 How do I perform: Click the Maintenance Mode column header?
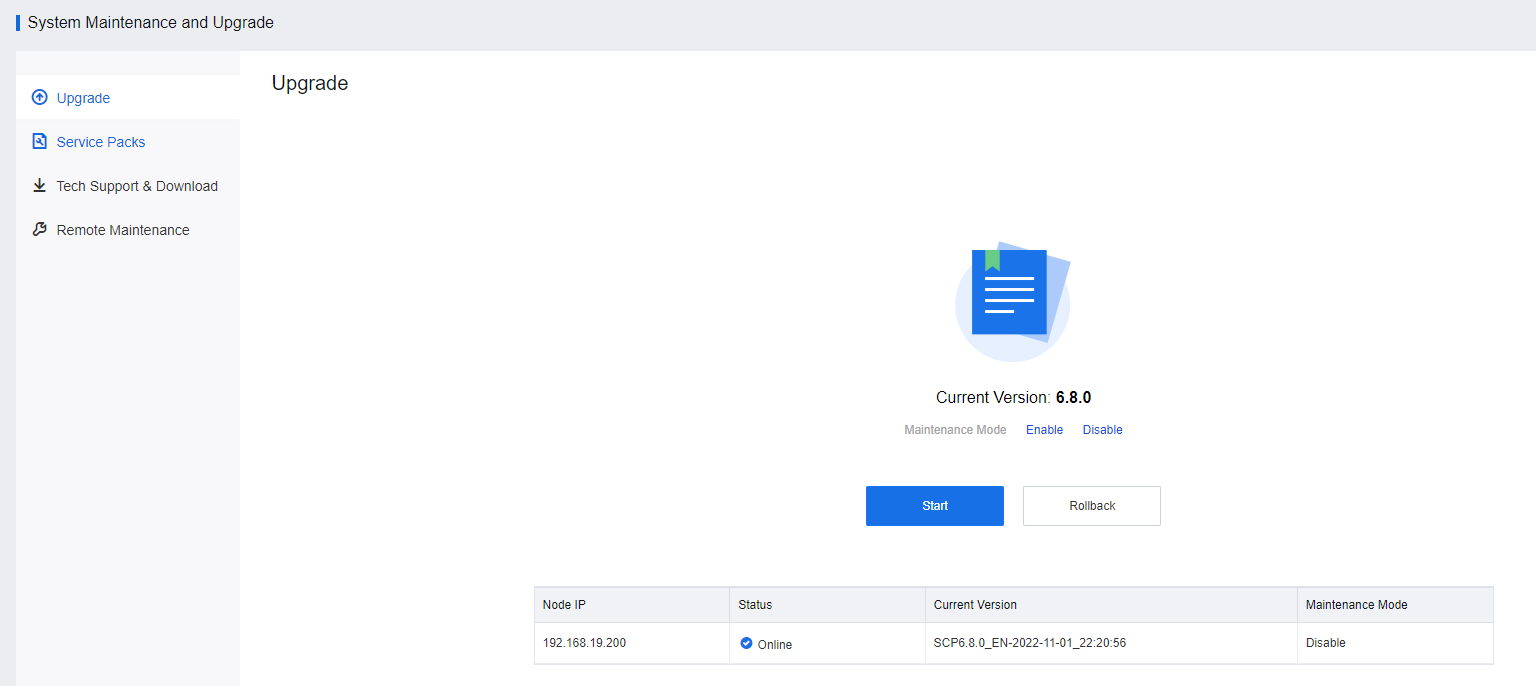(x=1356, y=605)
